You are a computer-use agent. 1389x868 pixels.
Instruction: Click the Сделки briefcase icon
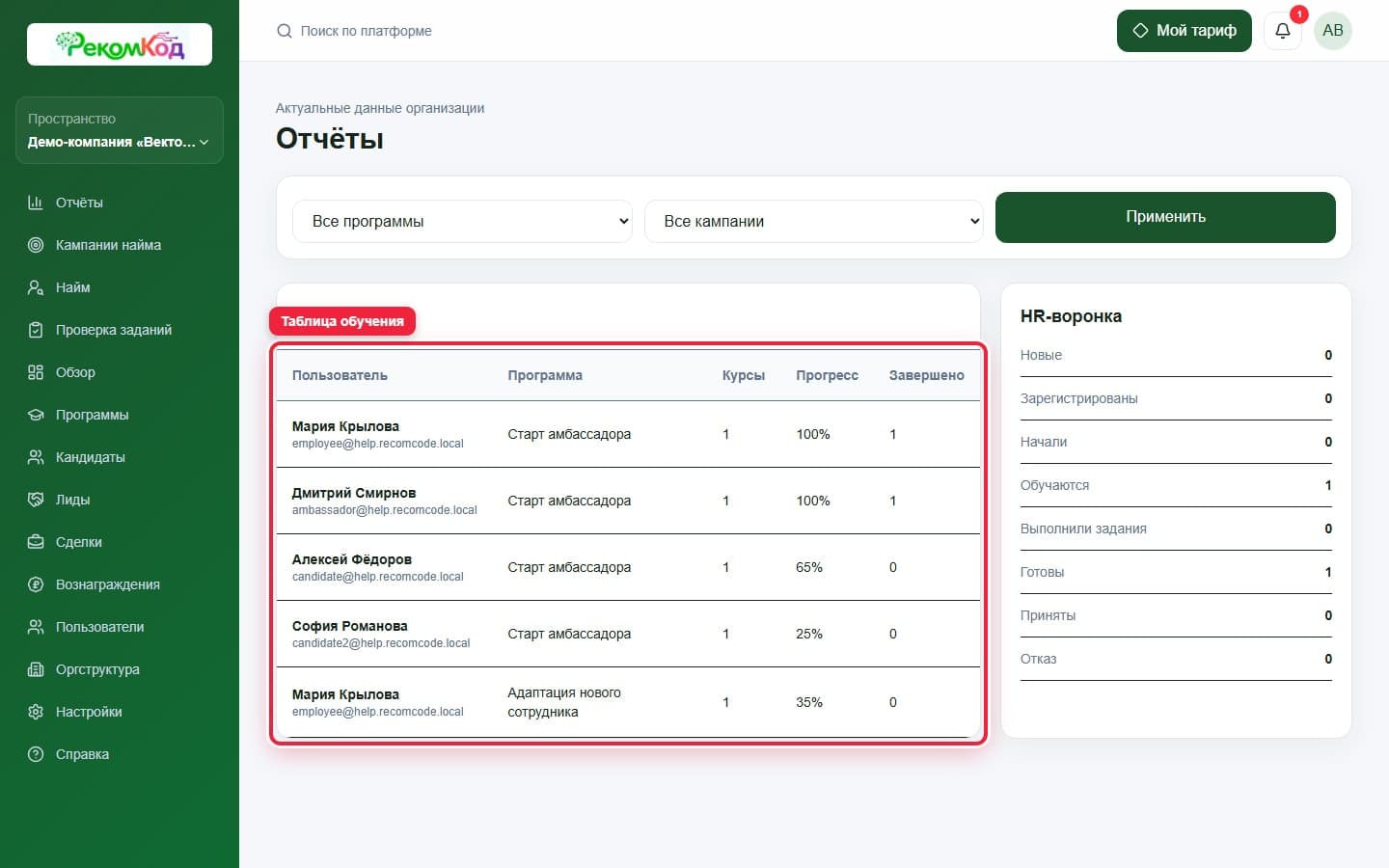36,542
